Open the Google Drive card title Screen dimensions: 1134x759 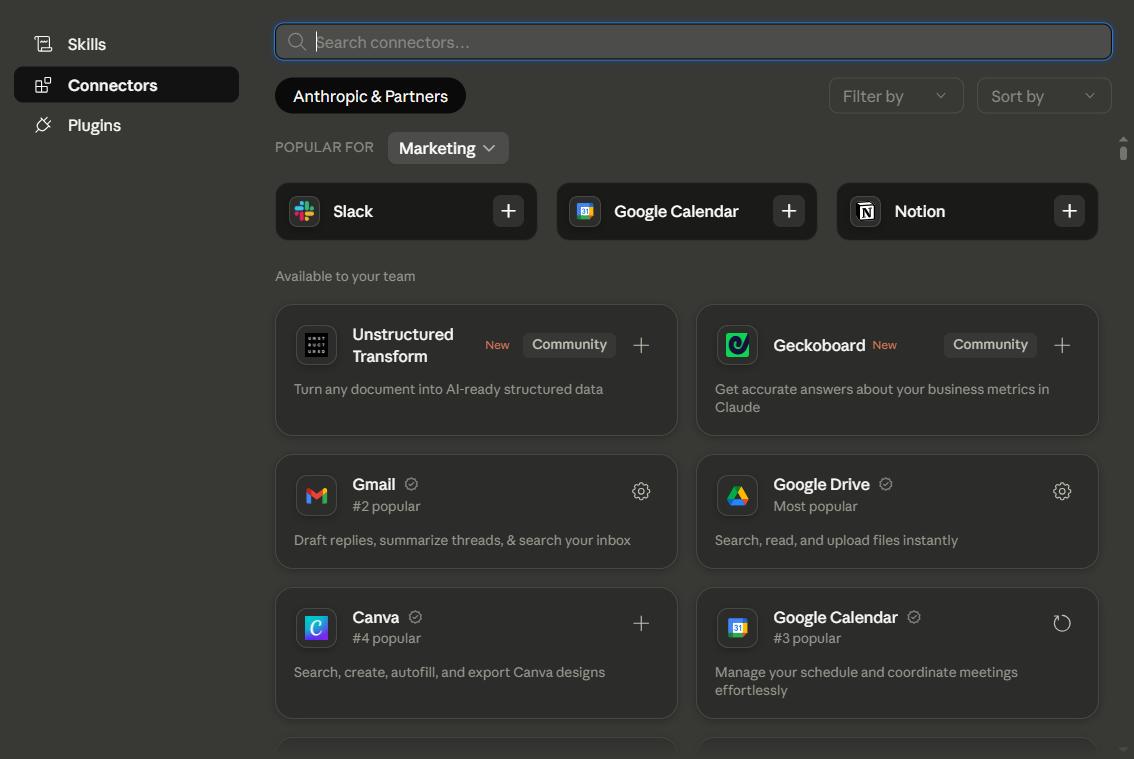point(821,484)
